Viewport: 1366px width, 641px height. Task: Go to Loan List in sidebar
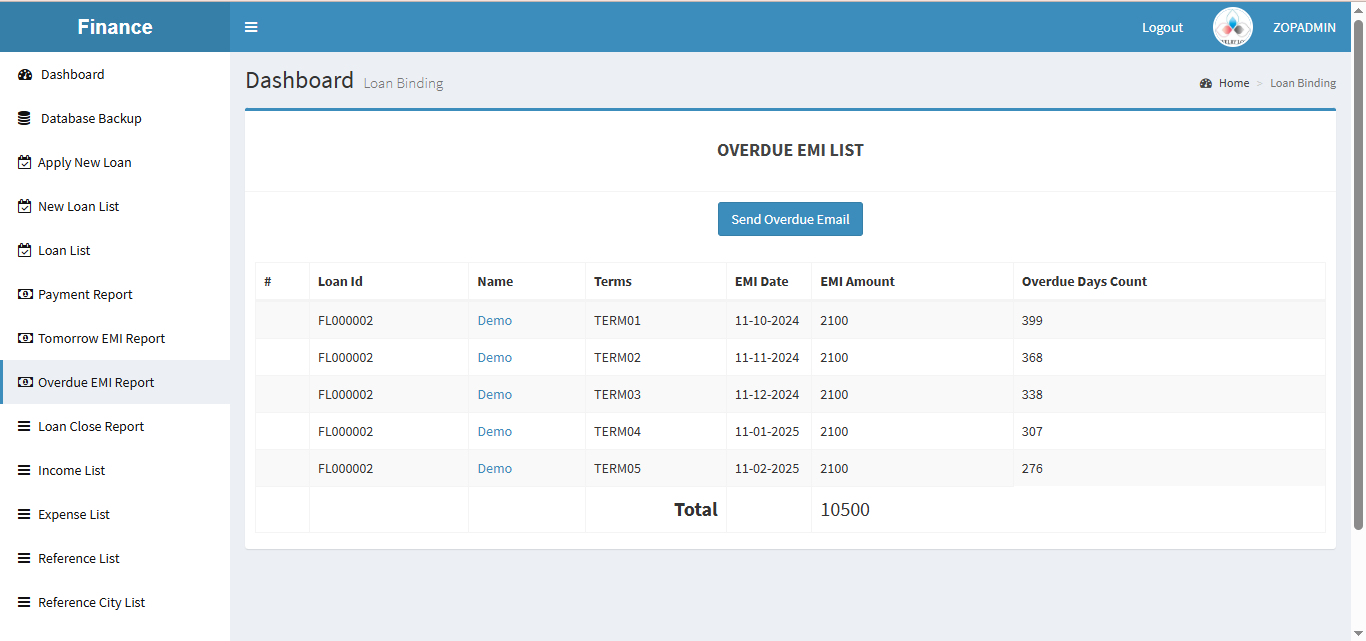[64, 251]
